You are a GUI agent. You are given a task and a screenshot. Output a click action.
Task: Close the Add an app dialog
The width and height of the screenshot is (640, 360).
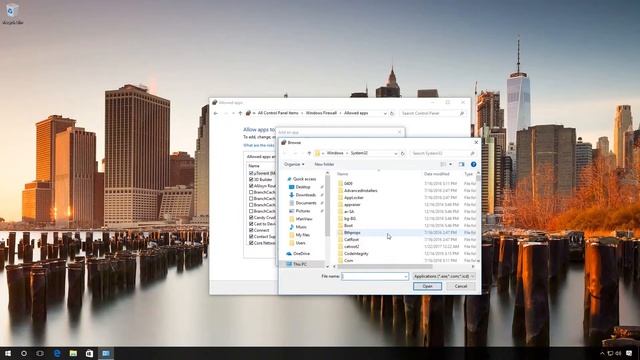[x=400, y=132]
